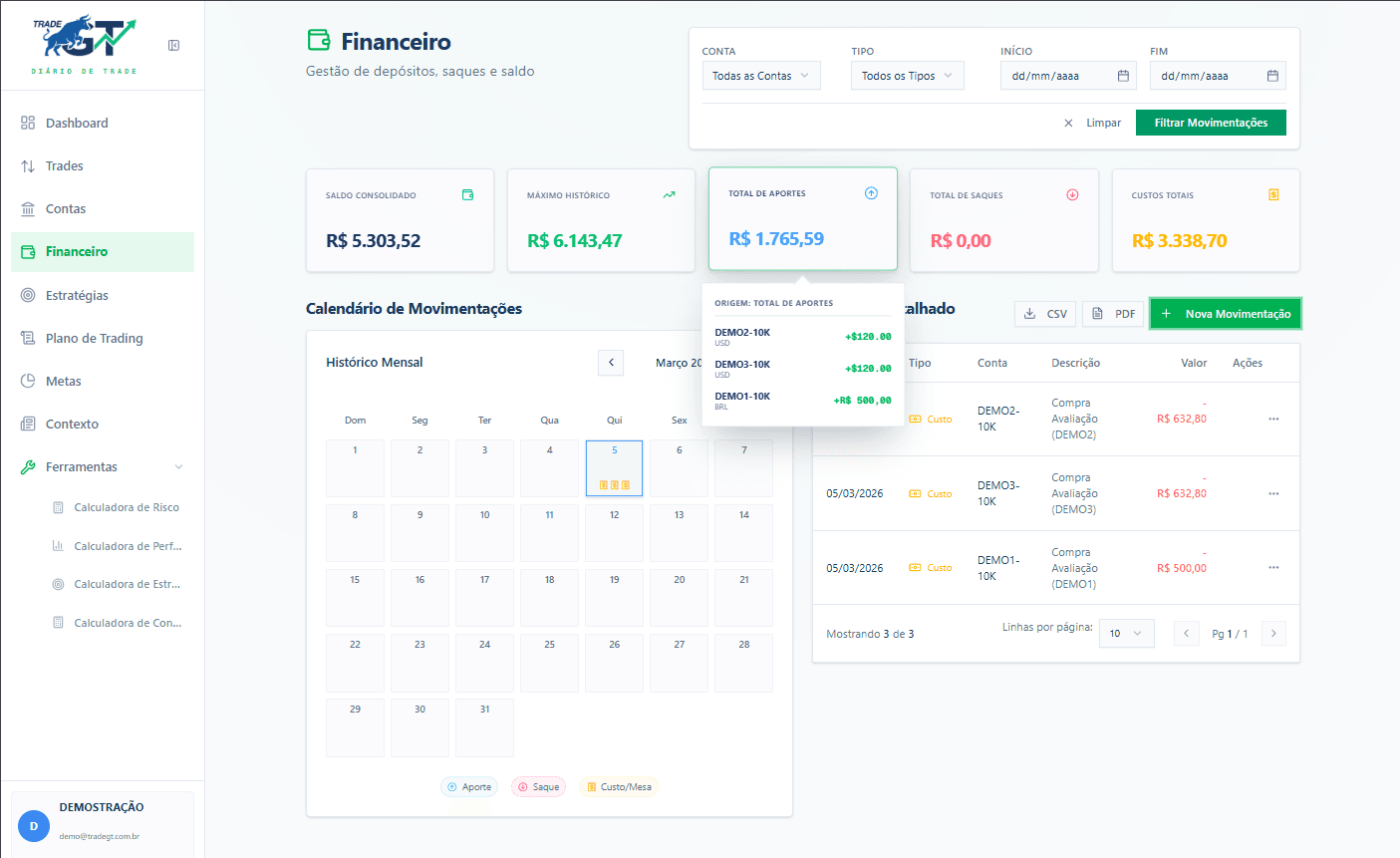Open the calendar picker for the Início field
1400x858 pixels.
click(x=1125, y=75)
